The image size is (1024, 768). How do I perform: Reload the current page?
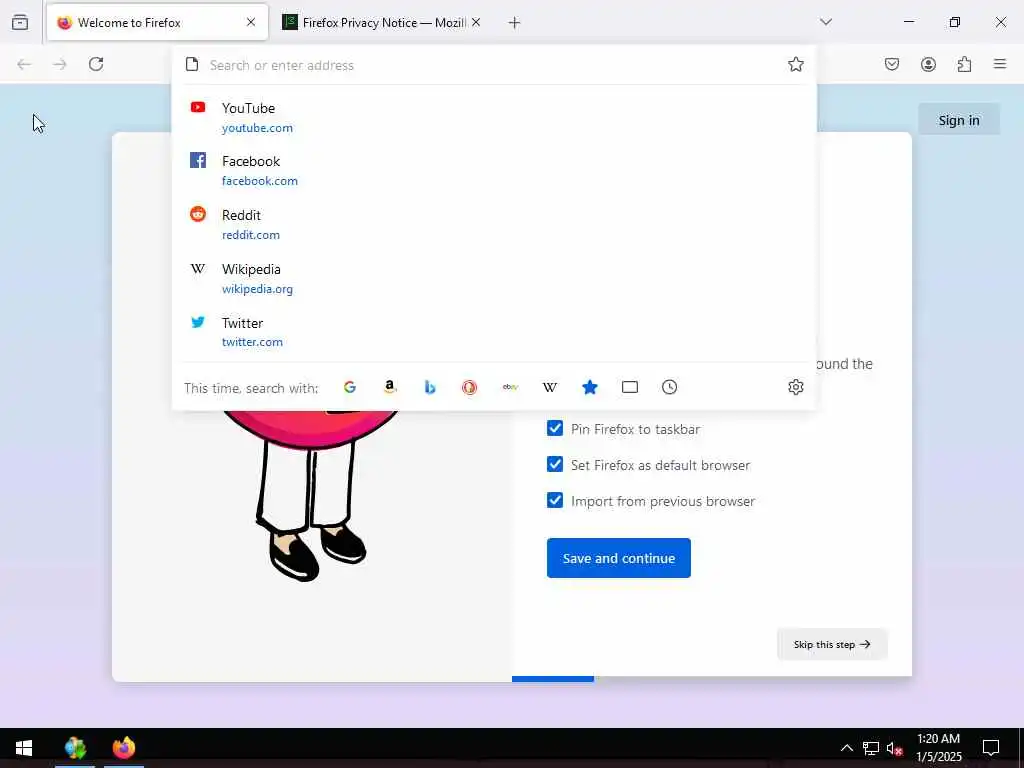coord(96,64)
